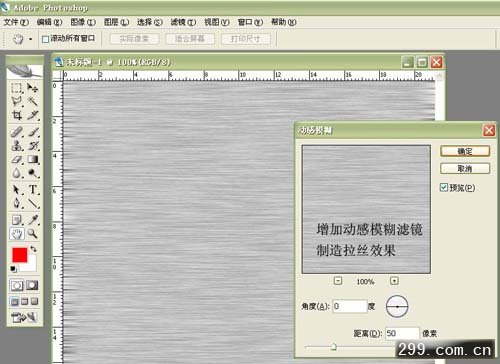Viewport: 500px width, 364px height.
Task: Select the Crop tool
Action: pyautogui.click(x=16, y=115)
